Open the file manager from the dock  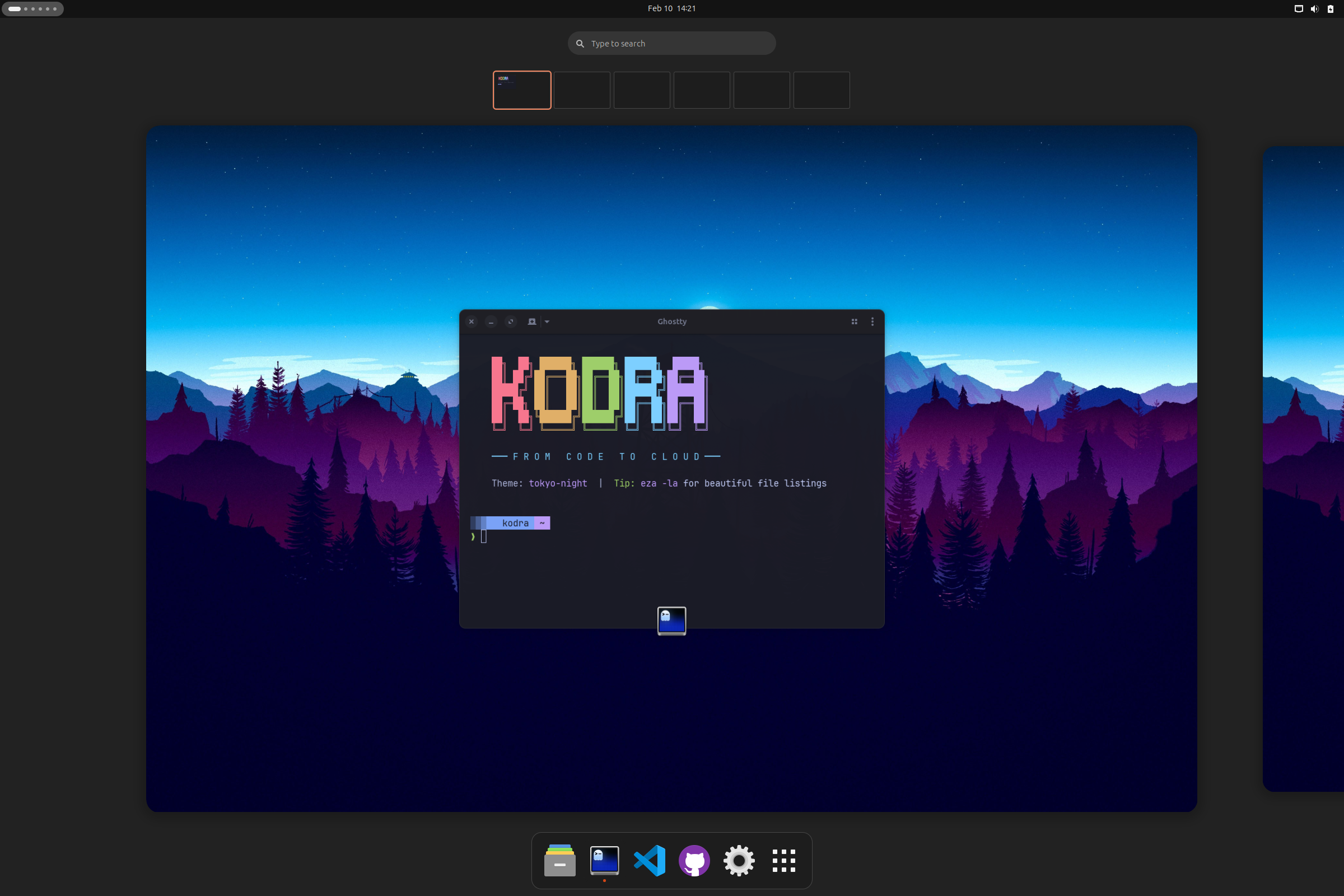(x=559, y=861)
